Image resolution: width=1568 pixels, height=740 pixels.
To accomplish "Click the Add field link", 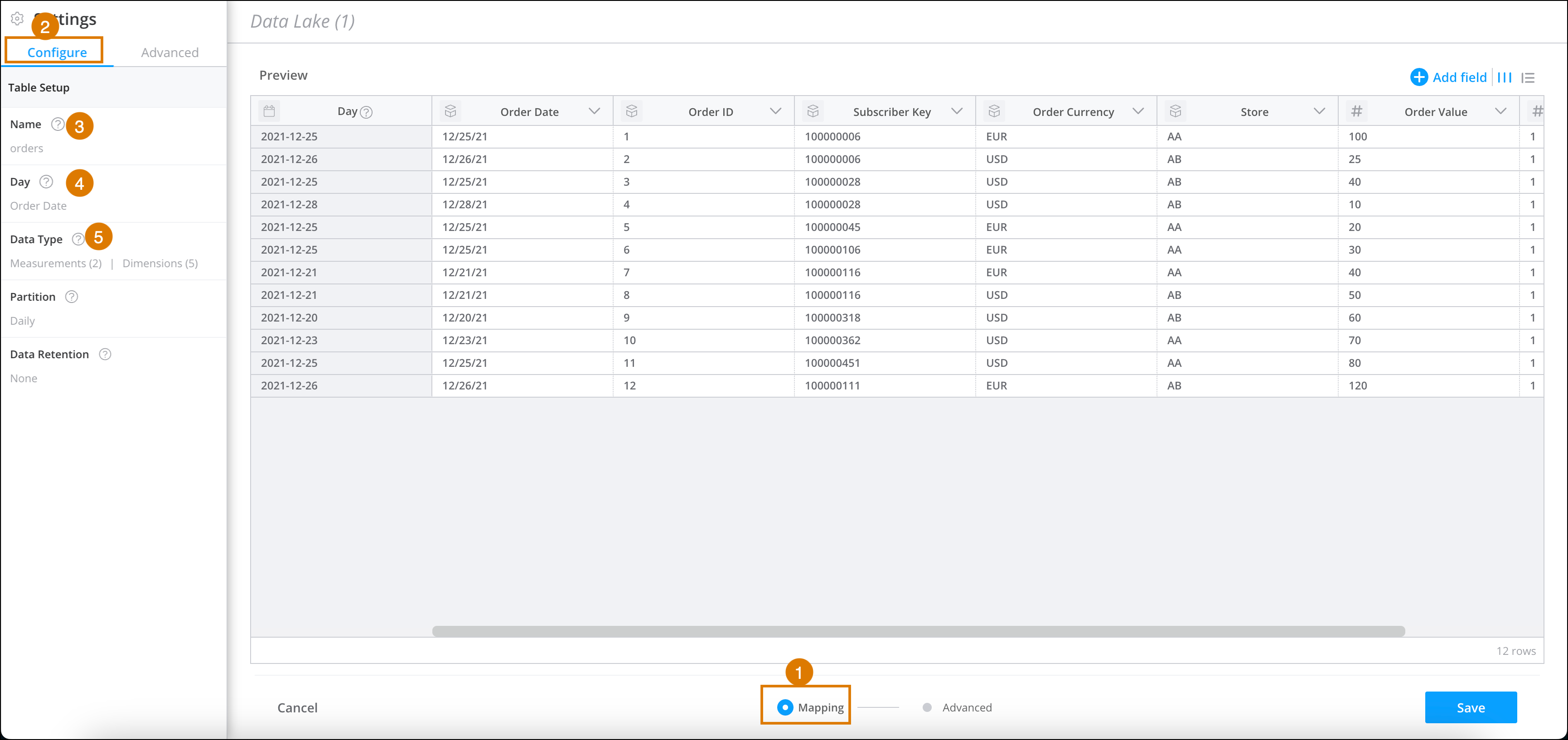I will click(x=1460, y=77).
